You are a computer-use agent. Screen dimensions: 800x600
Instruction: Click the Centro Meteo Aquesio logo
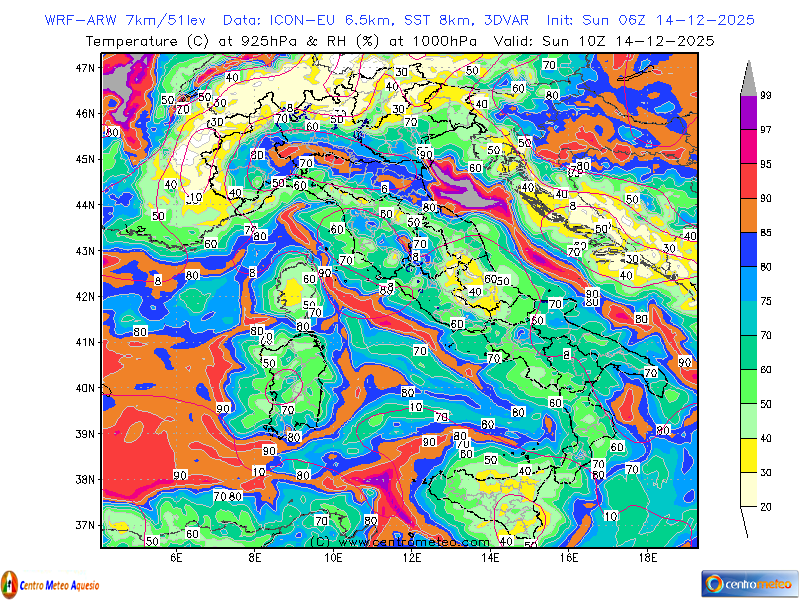coord(50,582)
